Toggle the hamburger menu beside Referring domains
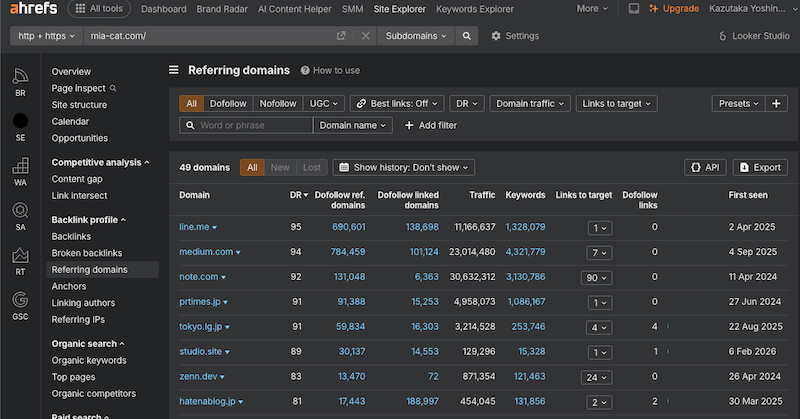800x419 pixels. pyautogui.click(x=174, y=71)
